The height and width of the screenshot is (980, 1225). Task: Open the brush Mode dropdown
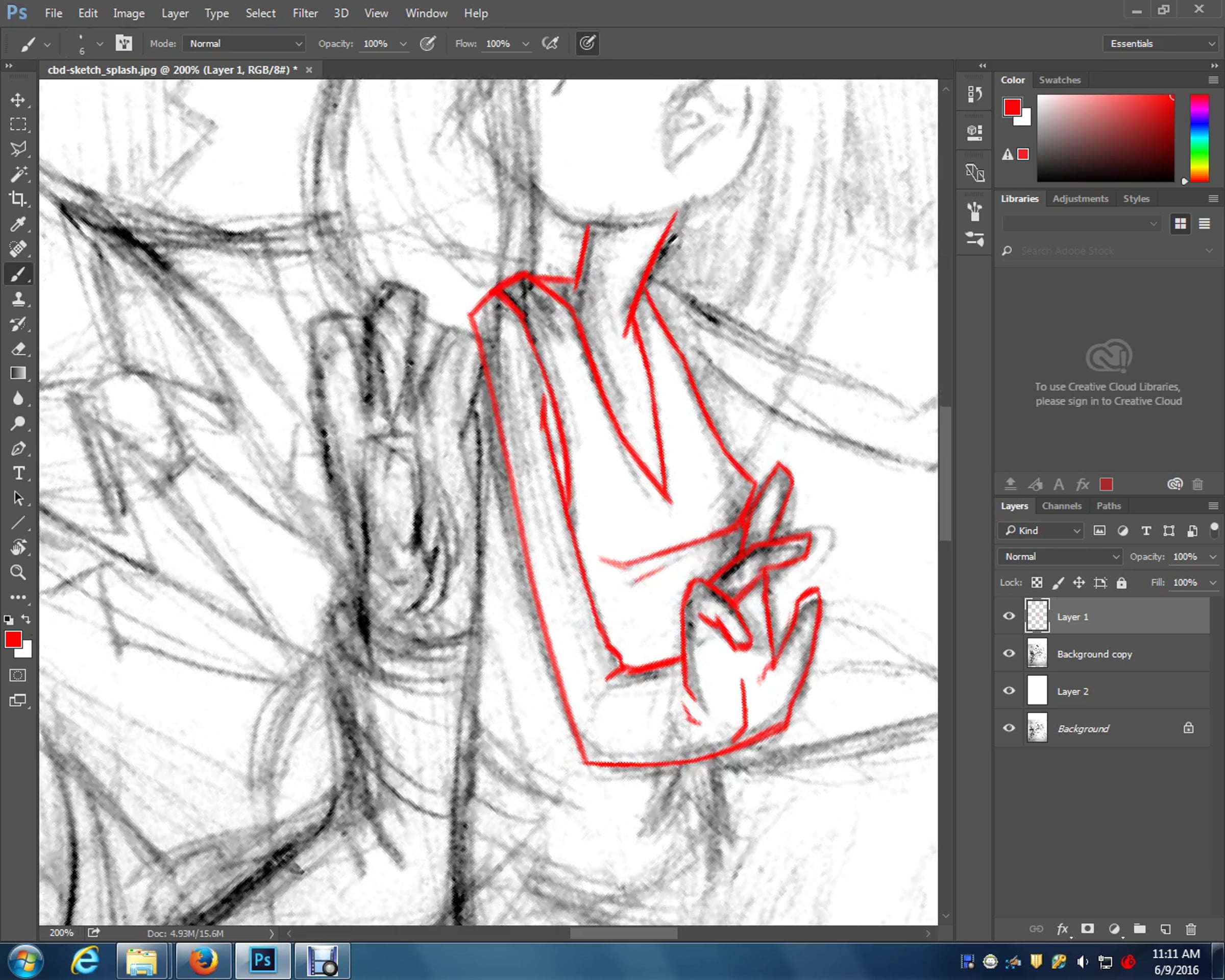pos(244,44)
